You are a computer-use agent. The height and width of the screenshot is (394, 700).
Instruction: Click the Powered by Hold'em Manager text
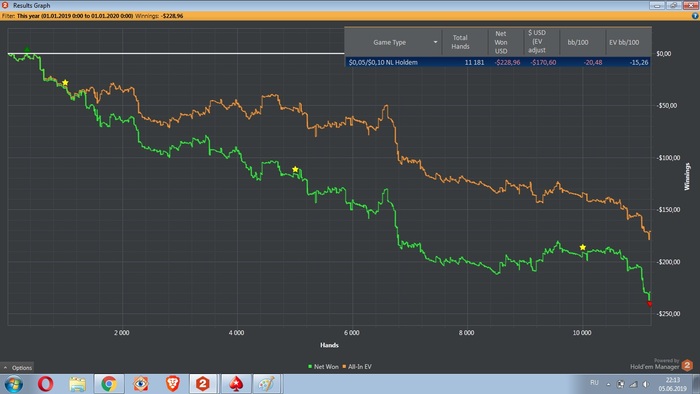click(655, 364)
